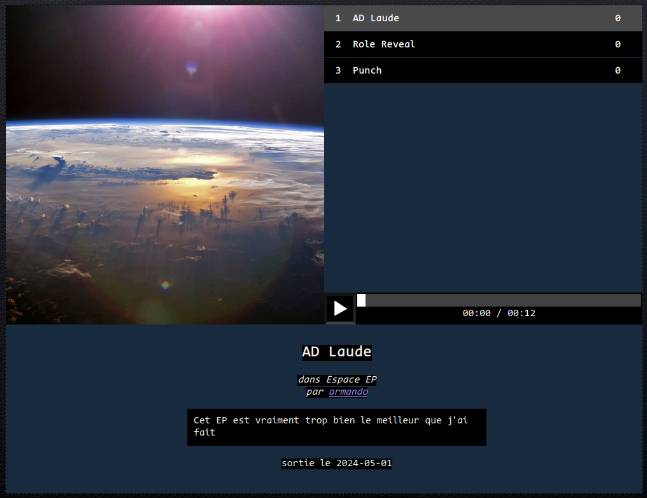Select the track 'Role Reveal' in the playlist
This screenshot has width=647, height=498.
click(384, 44)
